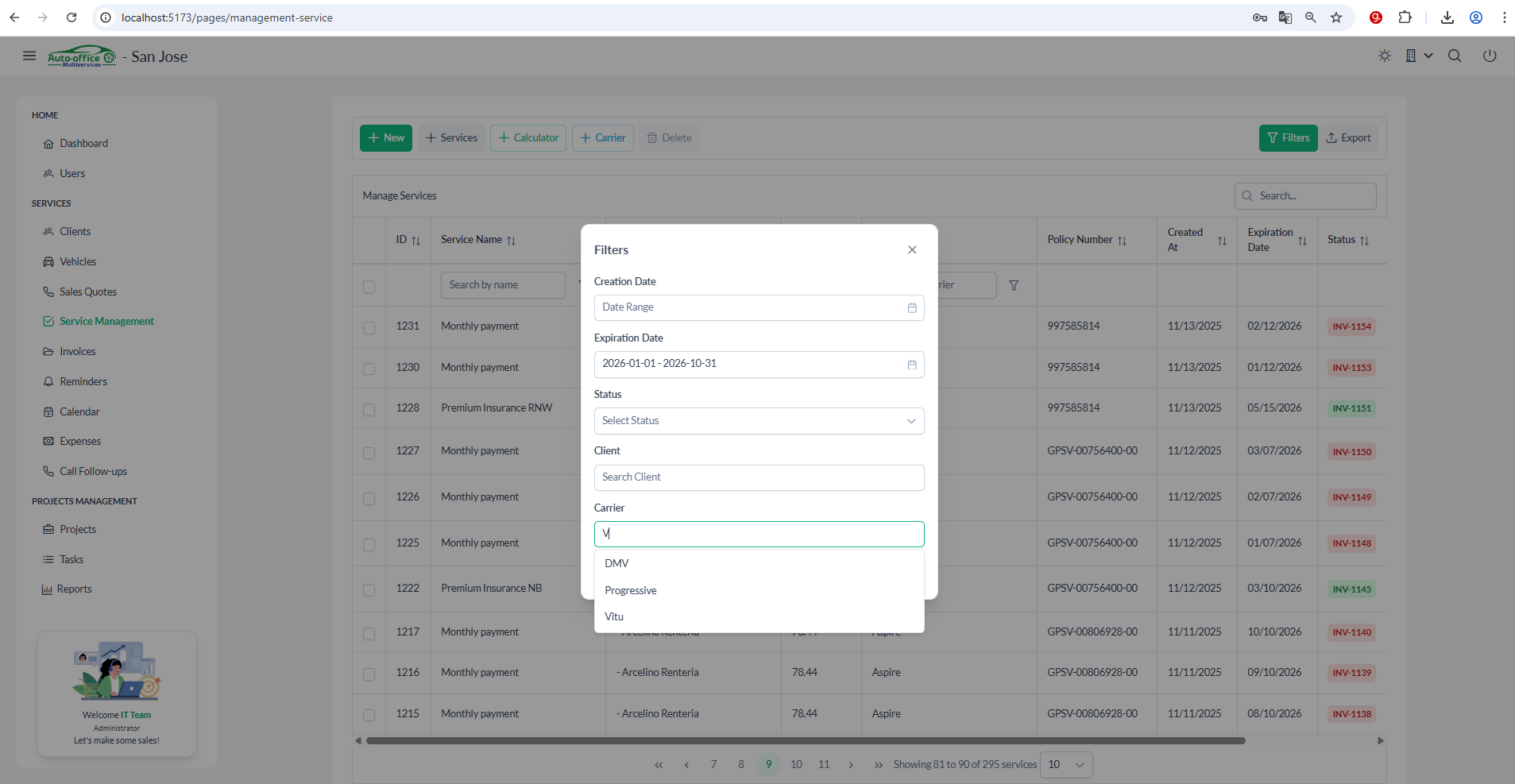The image size is (1515, 784).
Task: Open Invoices in the sidebar
Action: pos(77,351)
